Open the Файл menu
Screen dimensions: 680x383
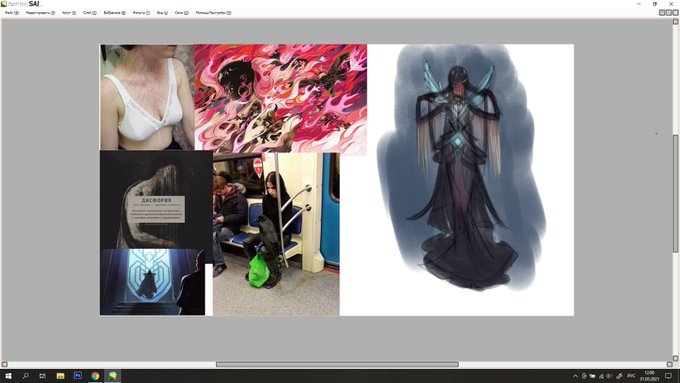point(12,13)
